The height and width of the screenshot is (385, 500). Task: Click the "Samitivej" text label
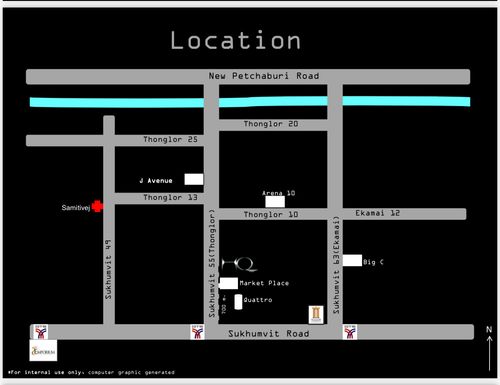(76, 208)
